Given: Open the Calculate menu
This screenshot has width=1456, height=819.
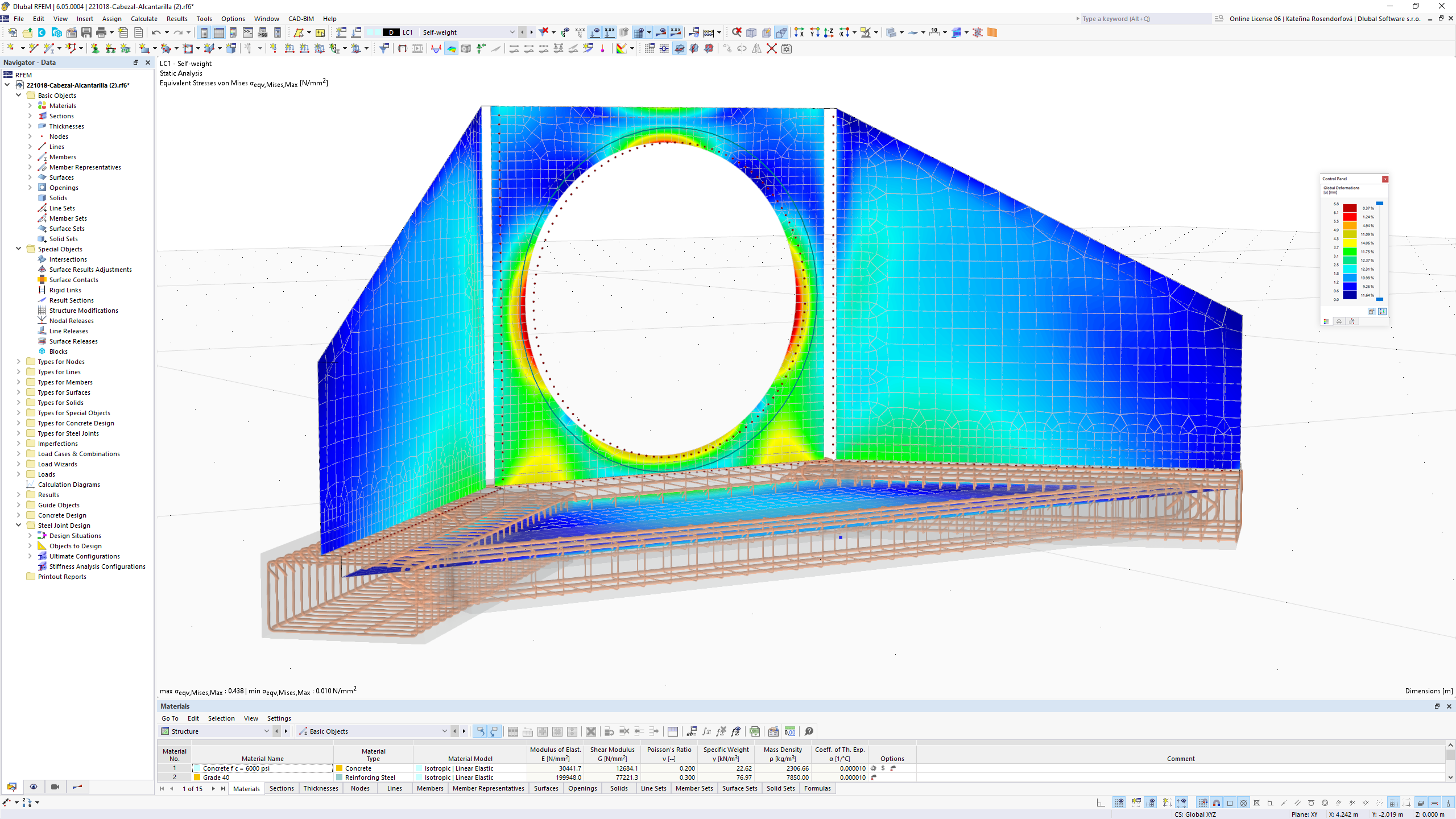Looking at the screenshot, I should [144, 19].
